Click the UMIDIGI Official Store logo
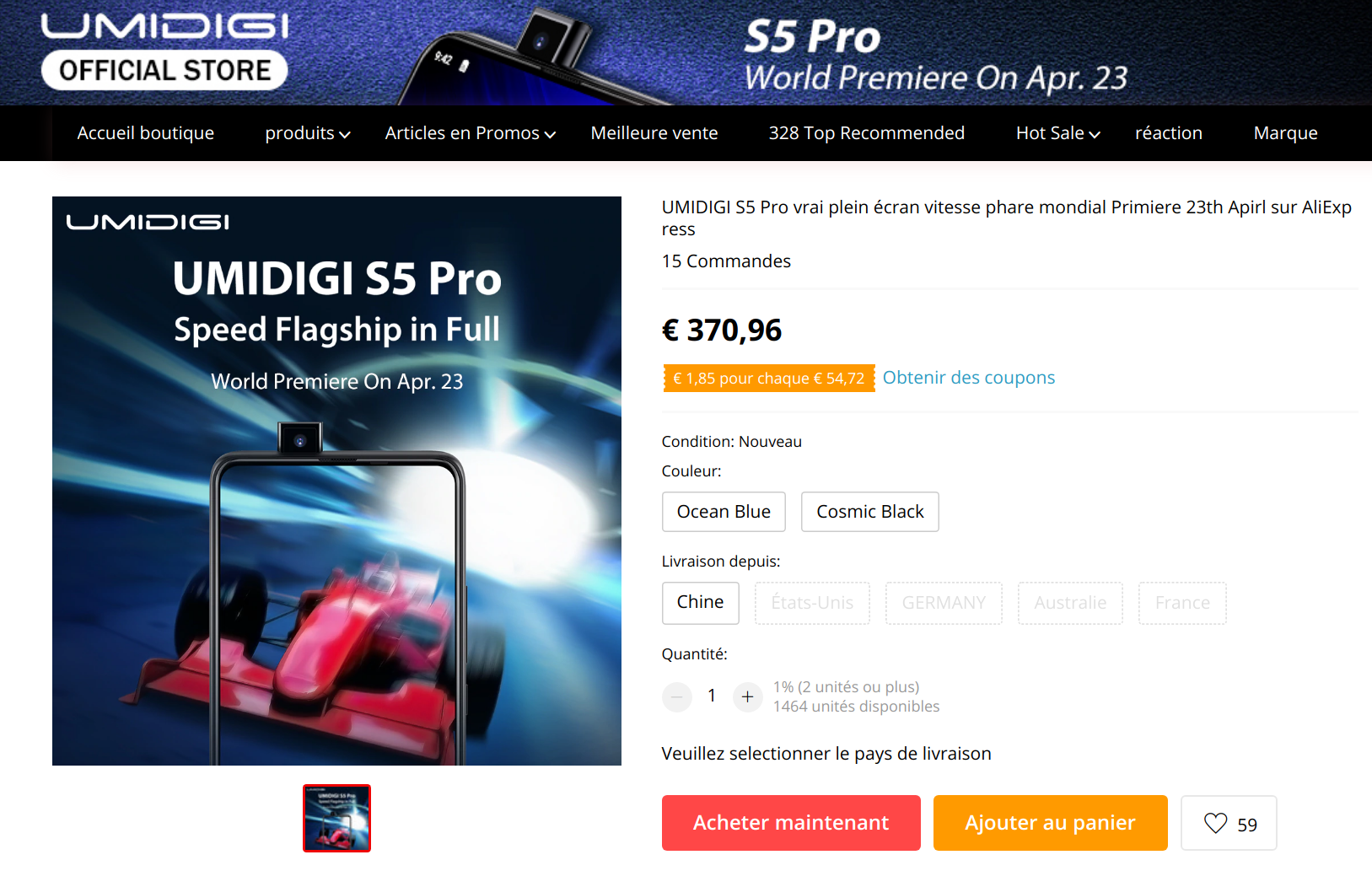 tap(165, 51)
